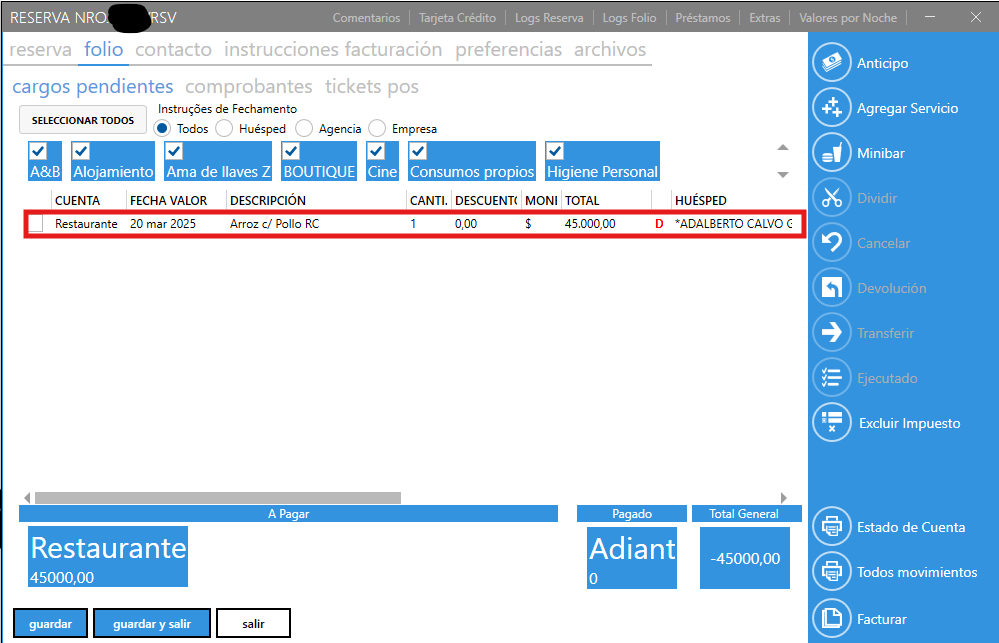Image resolution: width=999 pixels, height=643 pixels.
Task: Click the Anticipo money icon
Action: [831, 63]
